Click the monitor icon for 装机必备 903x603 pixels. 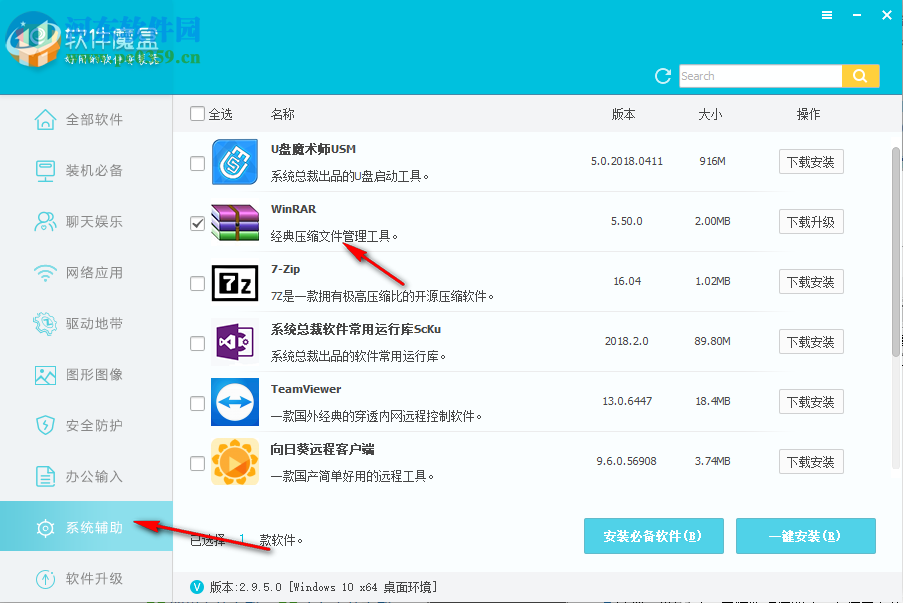coord(45,171)
